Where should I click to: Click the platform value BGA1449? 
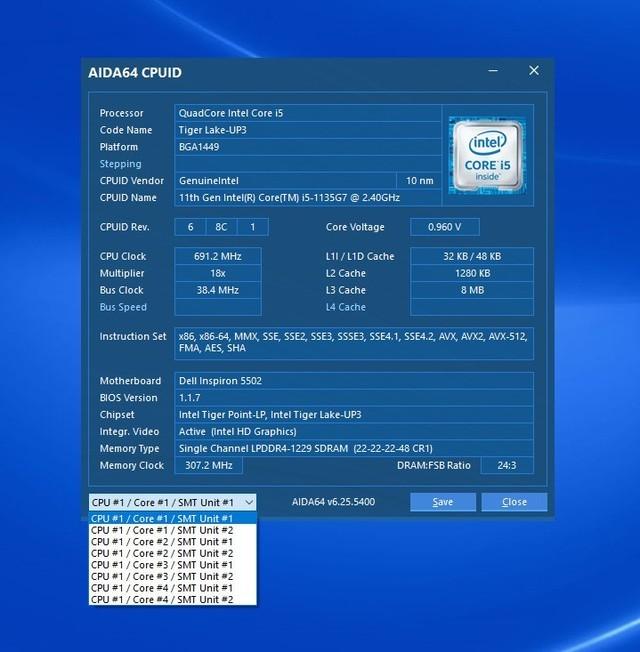click(308, 147)
